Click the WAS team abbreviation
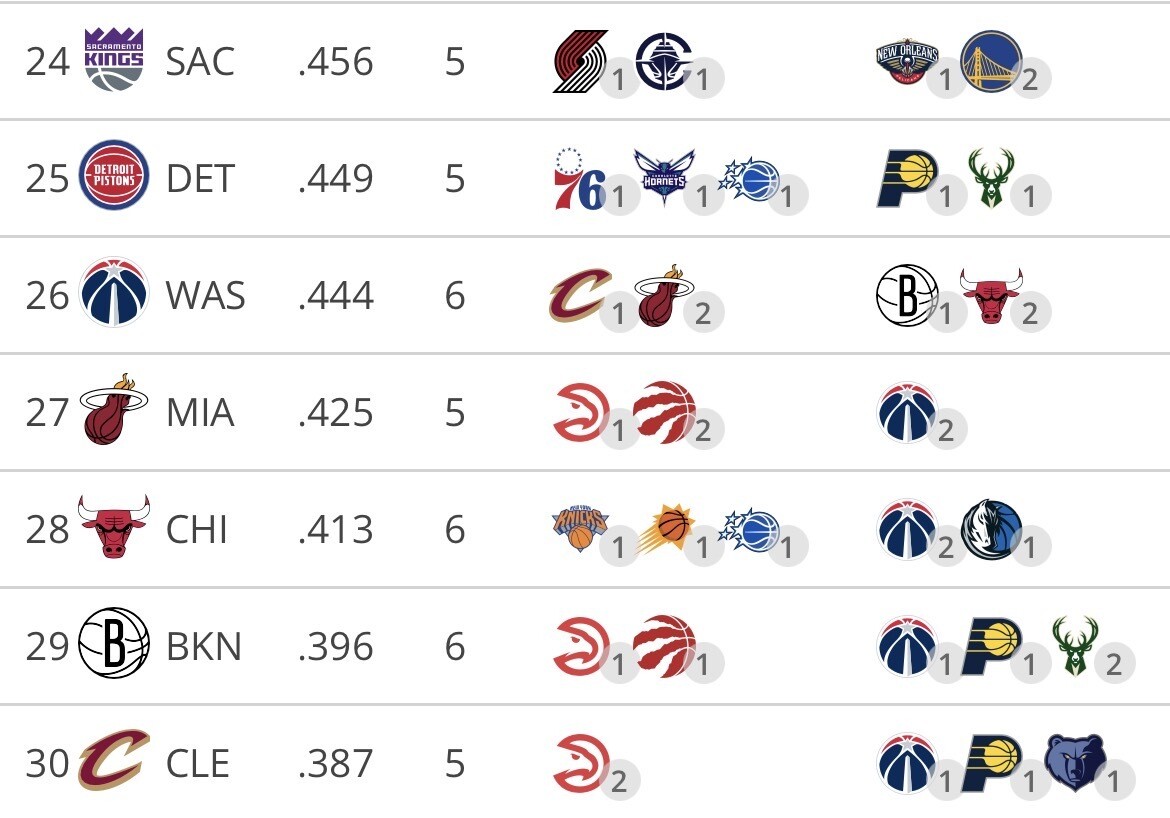Viewport: 1170px width, 818px height. pyautogui.click(x=205, y=295)
